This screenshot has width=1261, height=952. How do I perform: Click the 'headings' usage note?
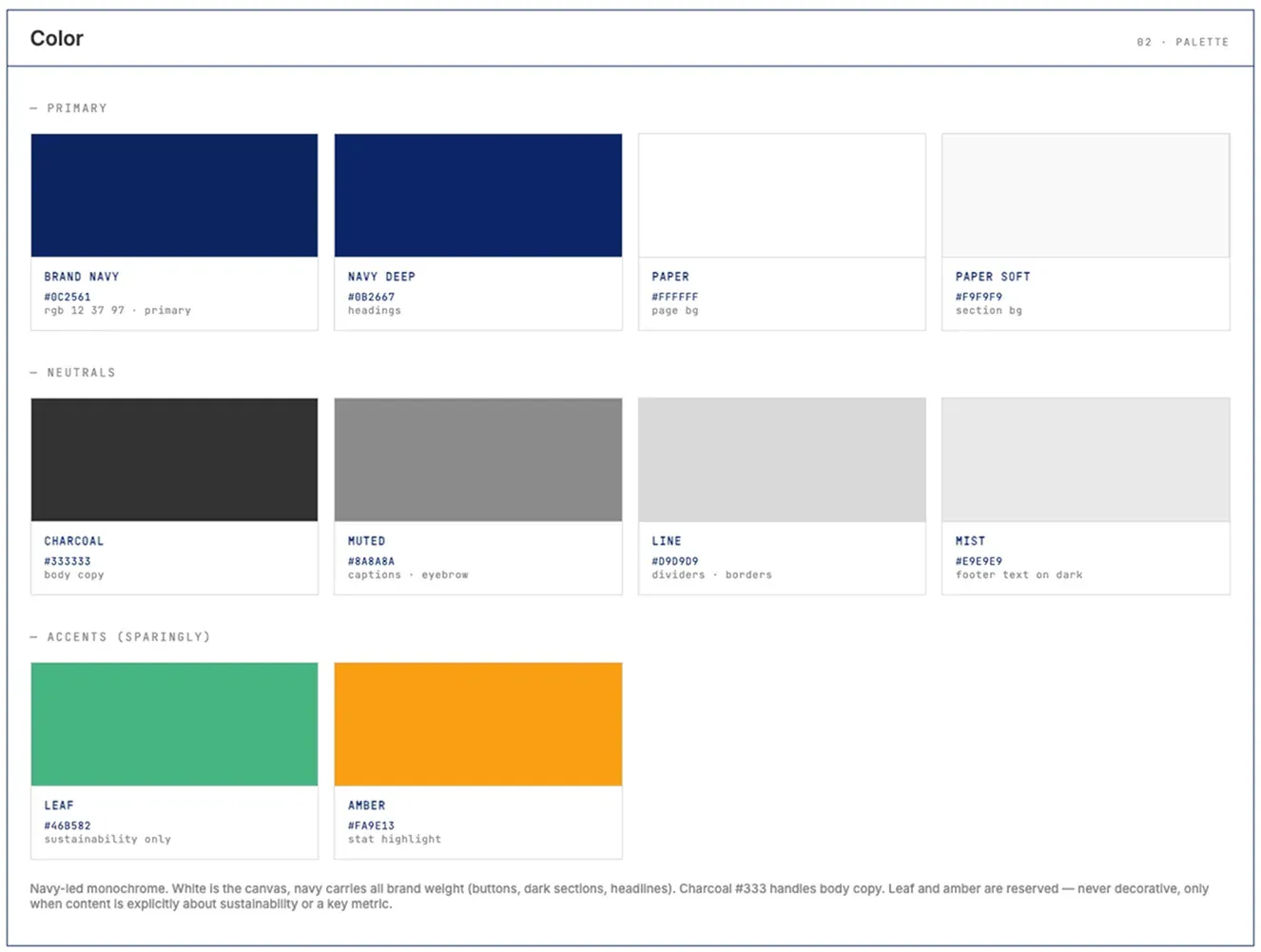tap(375, 310)
